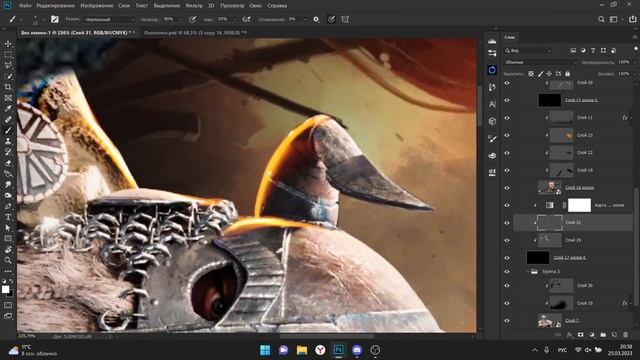Click the smoothing options gear icon

(x=316, y=19)
